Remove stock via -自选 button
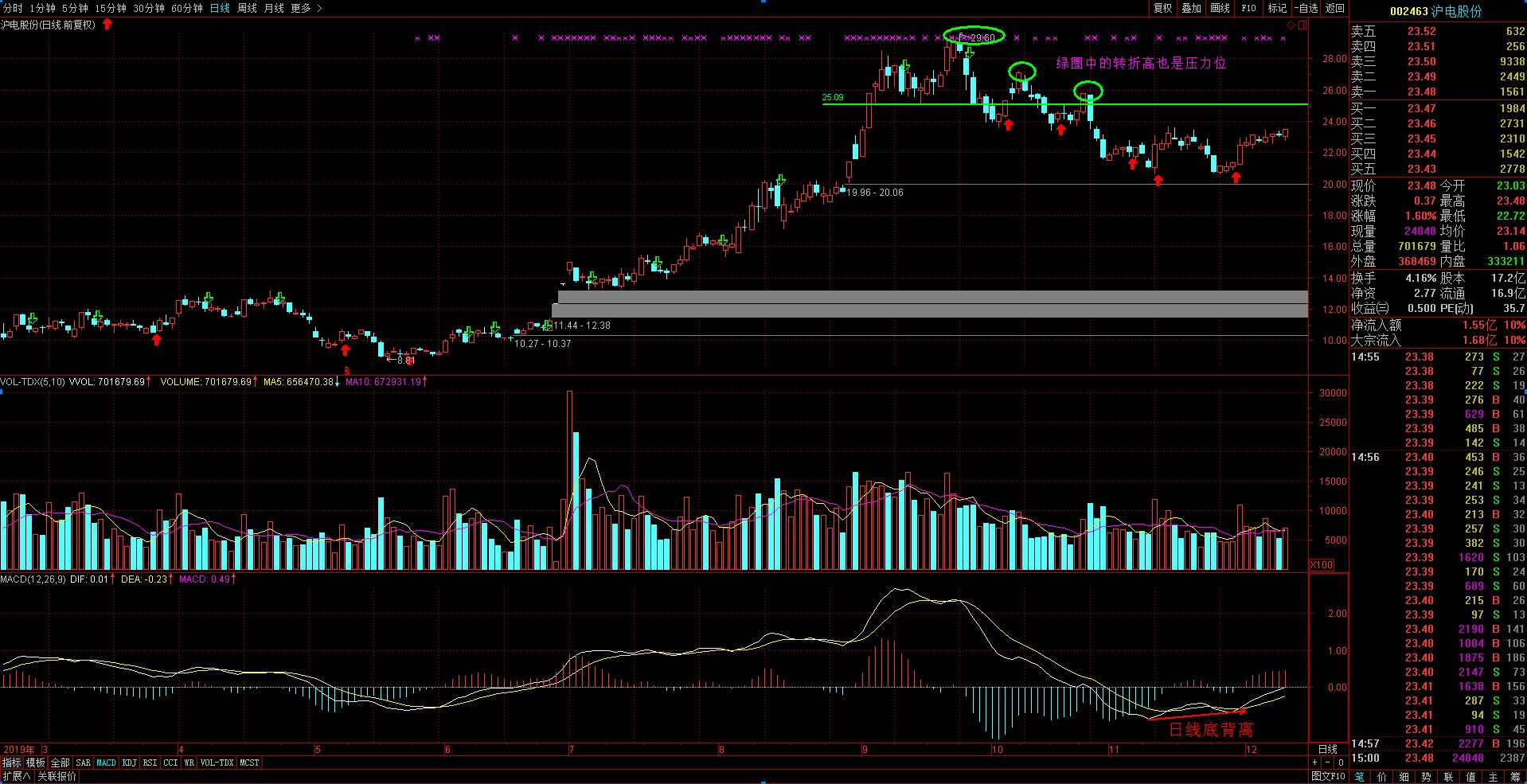This screenshot has width=1527, height=784. (x=1306, y=8)
